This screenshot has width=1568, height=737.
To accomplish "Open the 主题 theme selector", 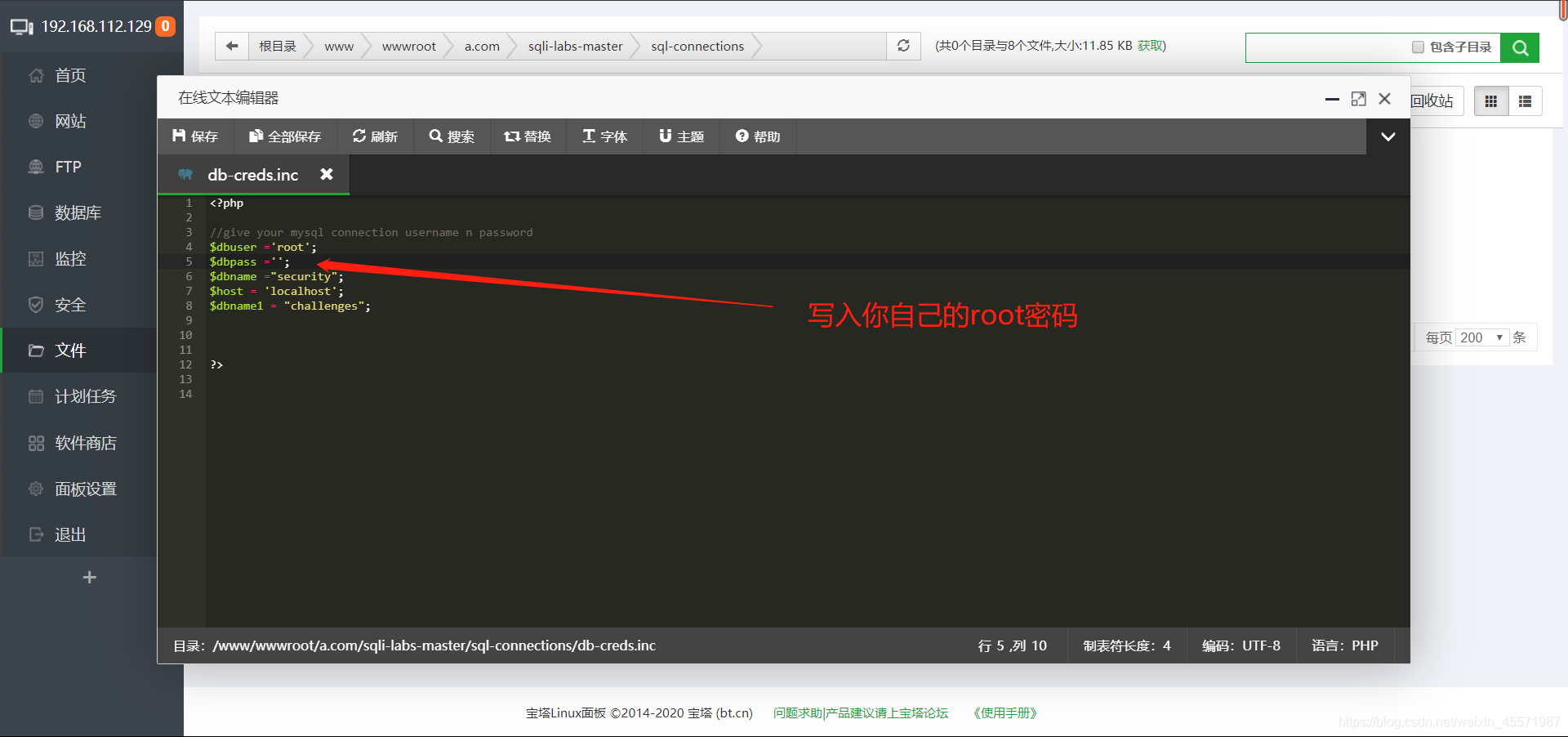I will tap(681, 136).
